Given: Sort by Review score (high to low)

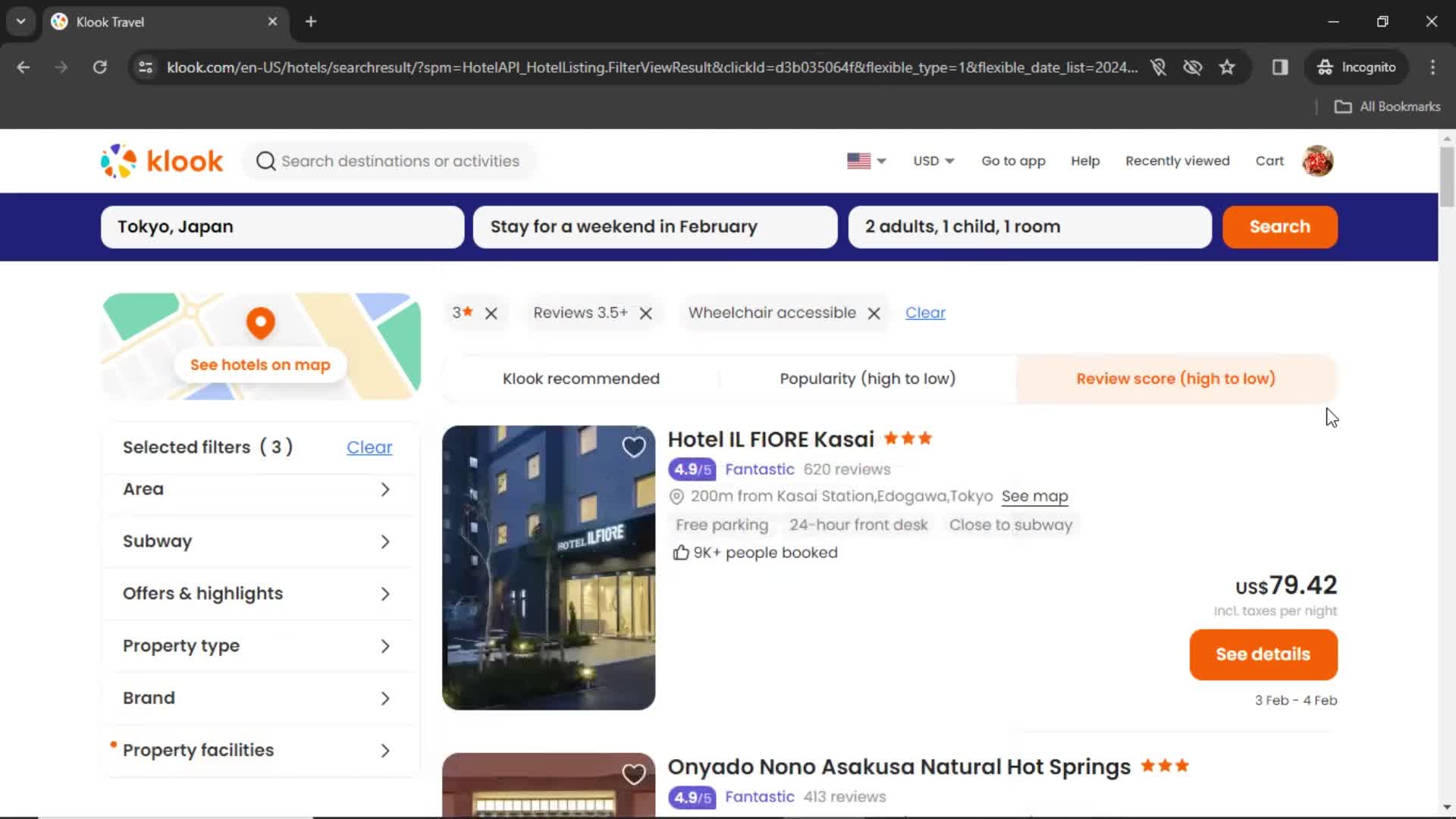Looking at the screenshot, I should click(1176, 378).
